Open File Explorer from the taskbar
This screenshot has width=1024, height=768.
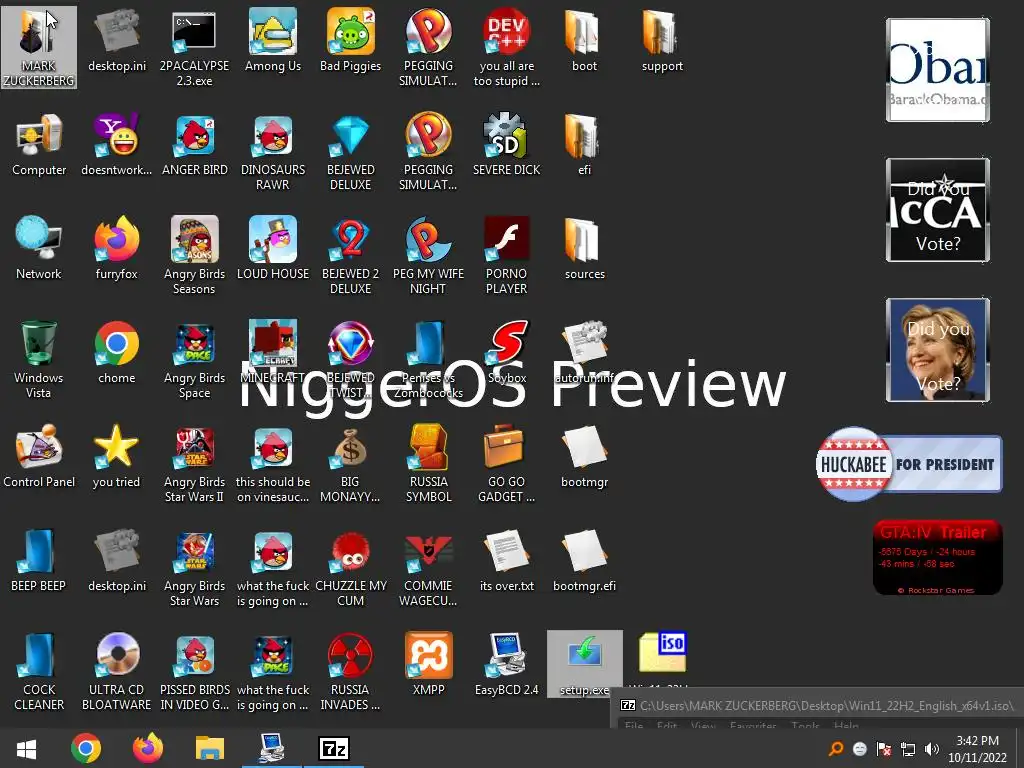tap(210, 748)
